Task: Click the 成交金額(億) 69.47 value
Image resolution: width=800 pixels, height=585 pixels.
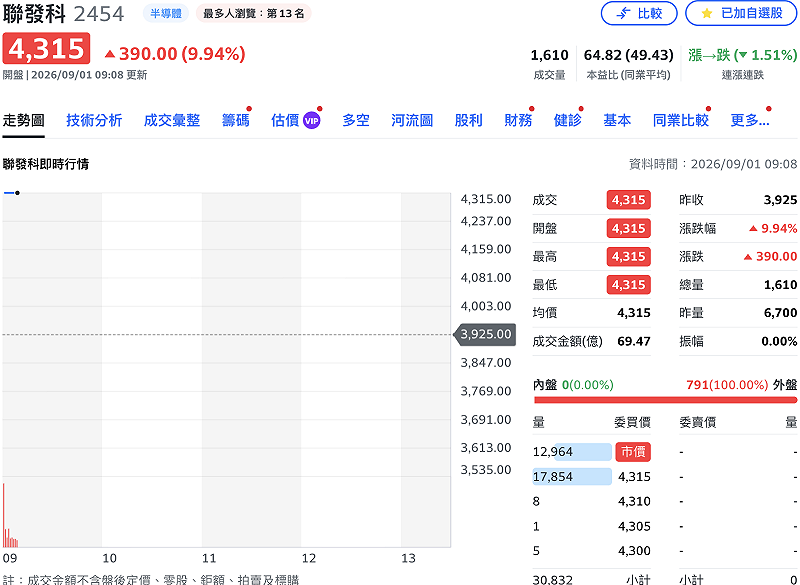Action: pyautogui.click(x=634, y=341)
